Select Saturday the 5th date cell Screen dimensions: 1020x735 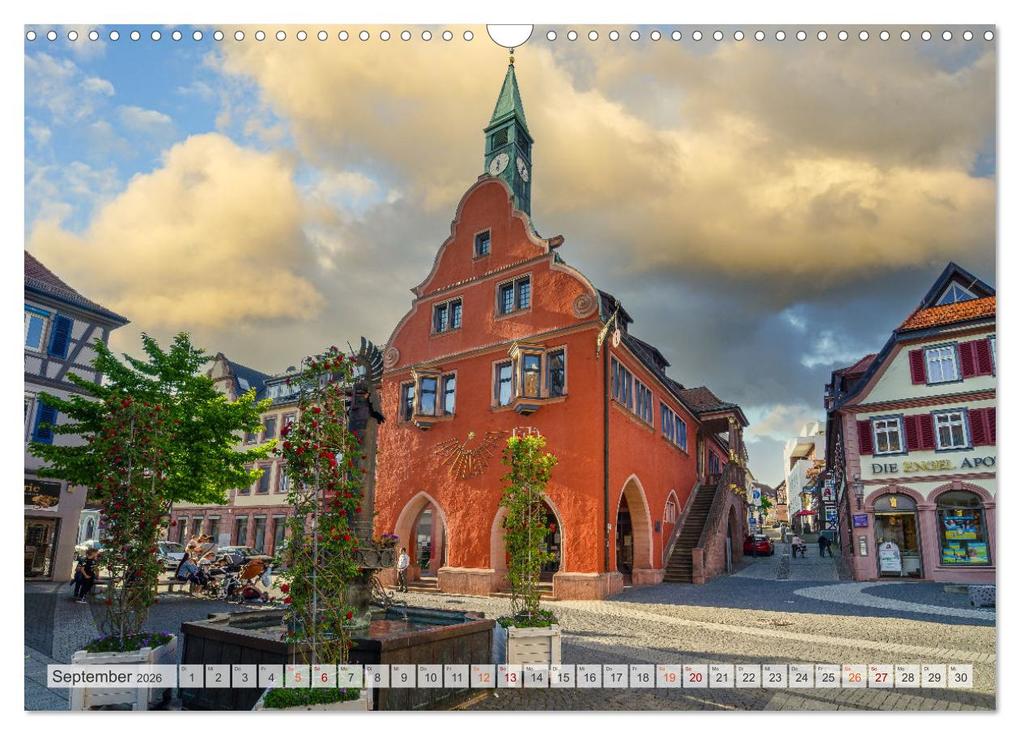pyautogui.click(x=297, y=676)
